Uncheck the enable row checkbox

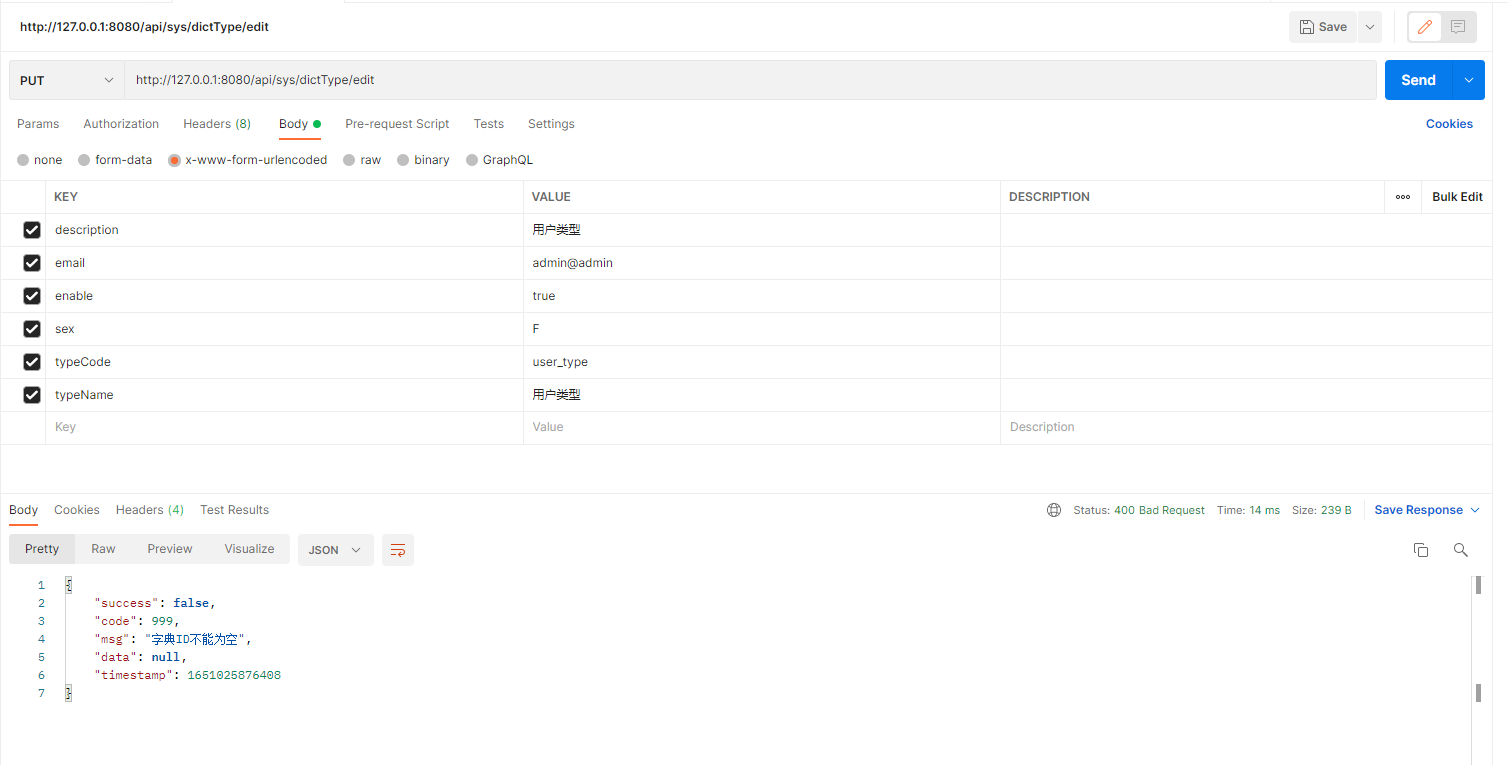click(x=32, y=296)
